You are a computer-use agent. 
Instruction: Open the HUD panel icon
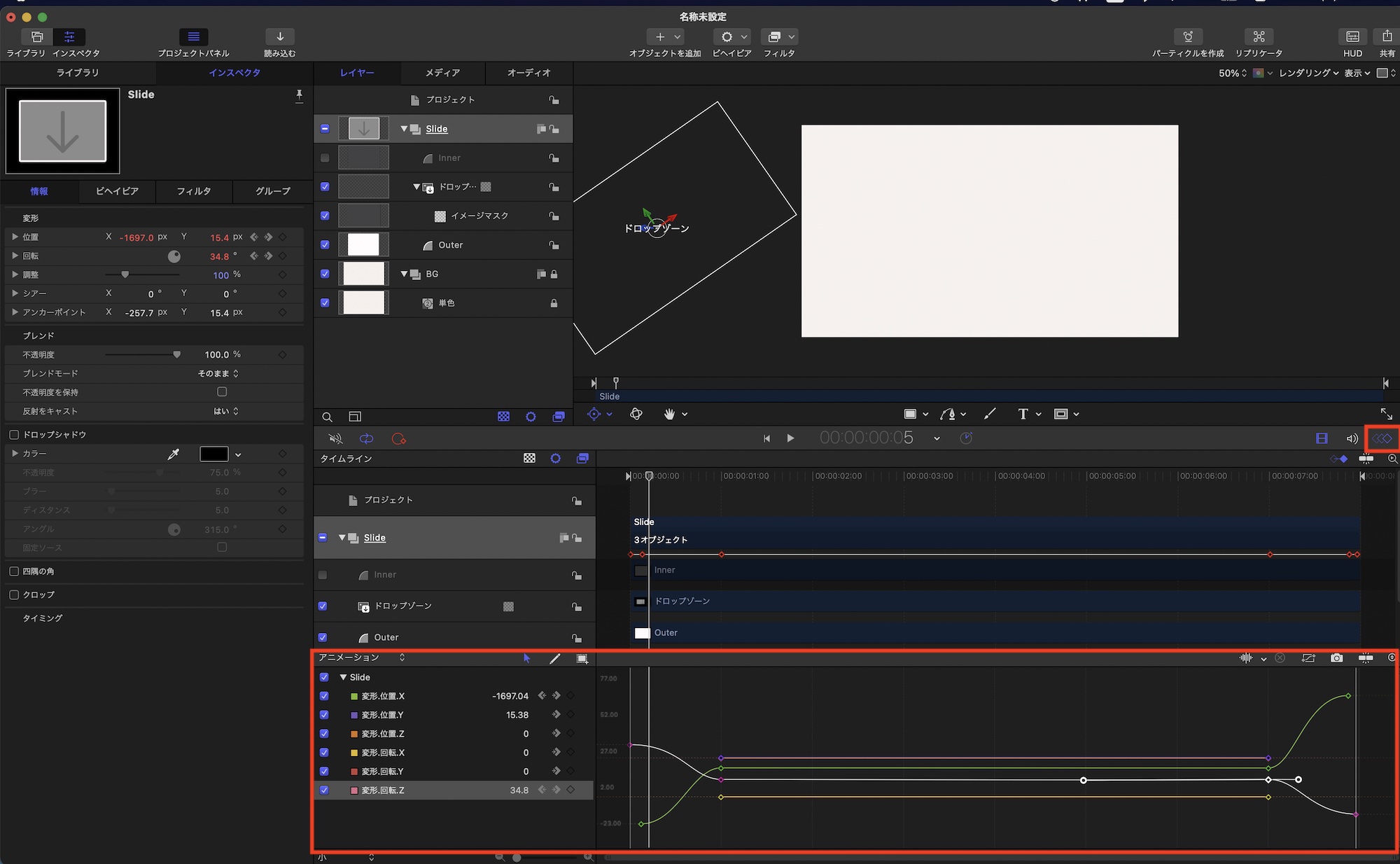[1352, 36]
